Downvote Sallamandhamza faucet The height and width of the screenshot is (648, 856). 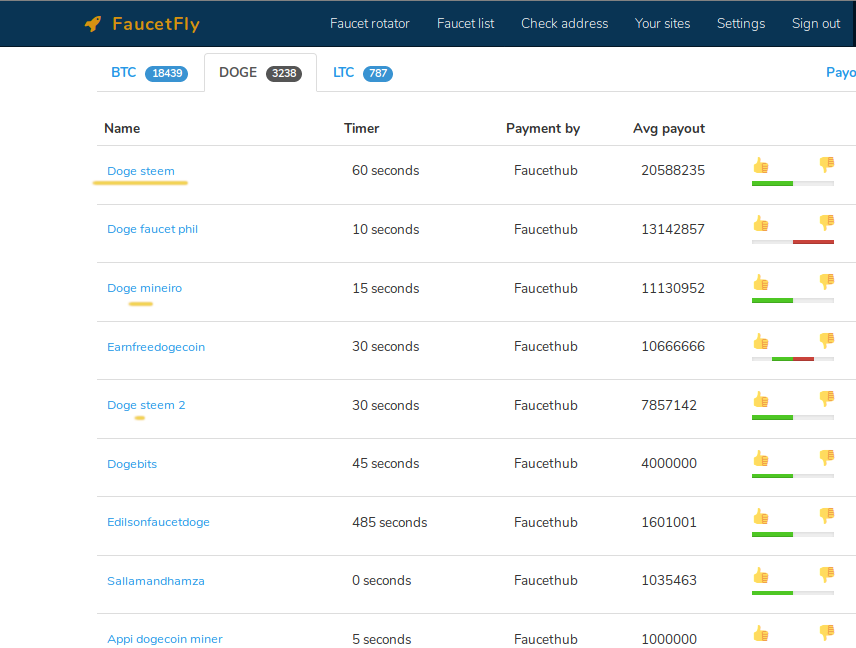pyautogui.click(x=827, y=574)
